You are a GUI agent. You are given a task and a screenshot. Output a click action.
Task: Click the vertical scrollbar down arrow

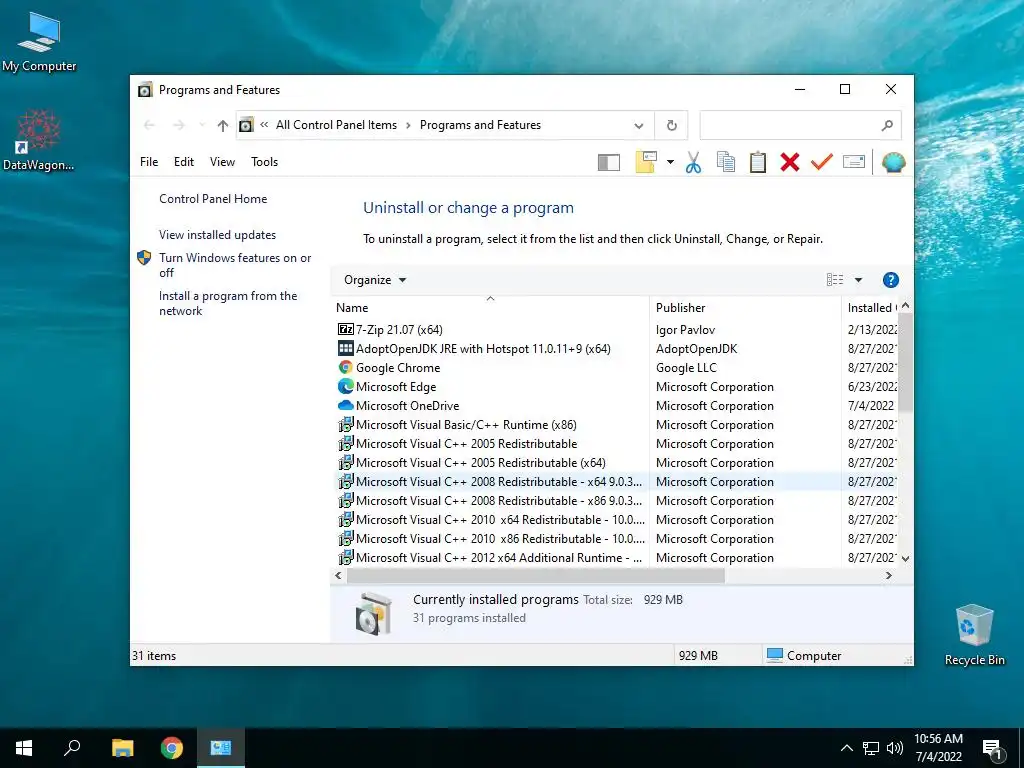click(x=905, y=559)
